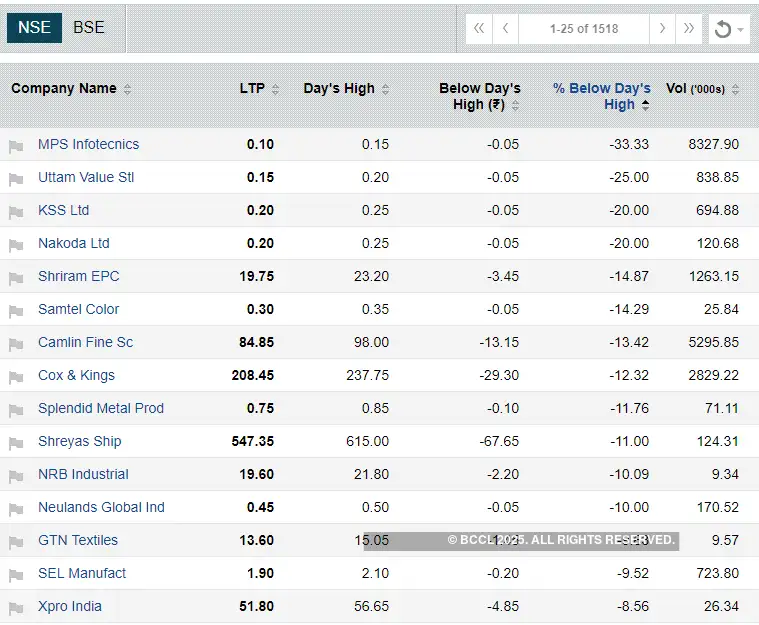Switch to the BSE tab
This screenshot has width=759, height=625.
click(89, 28)
